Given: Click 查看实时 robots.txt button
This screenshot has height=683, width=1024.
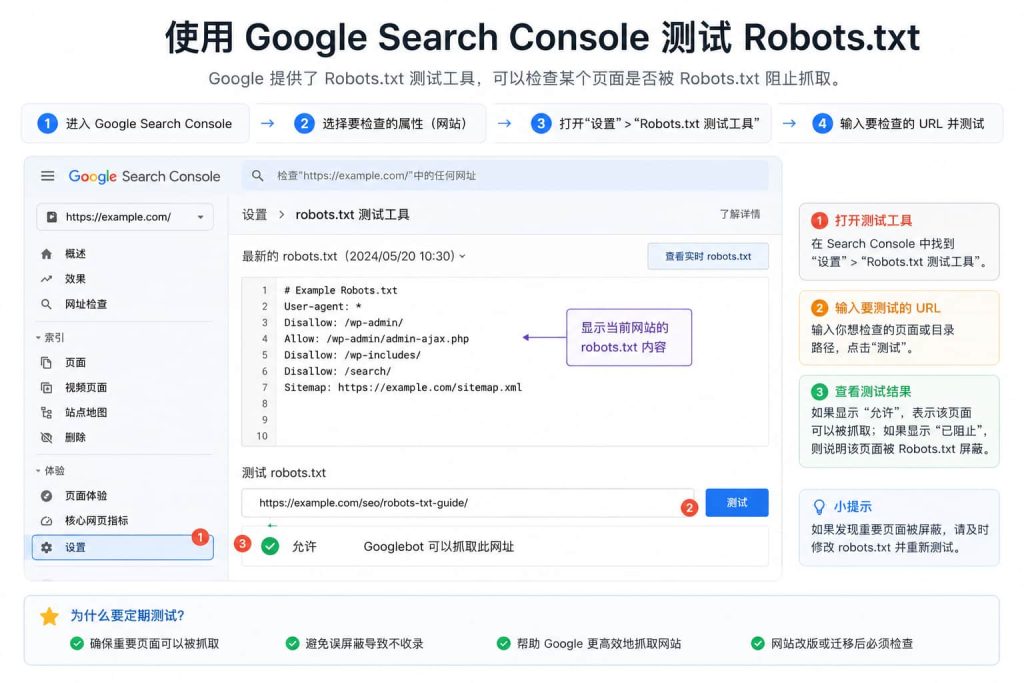Looking at the screenshot, I should tap(708, 257).
